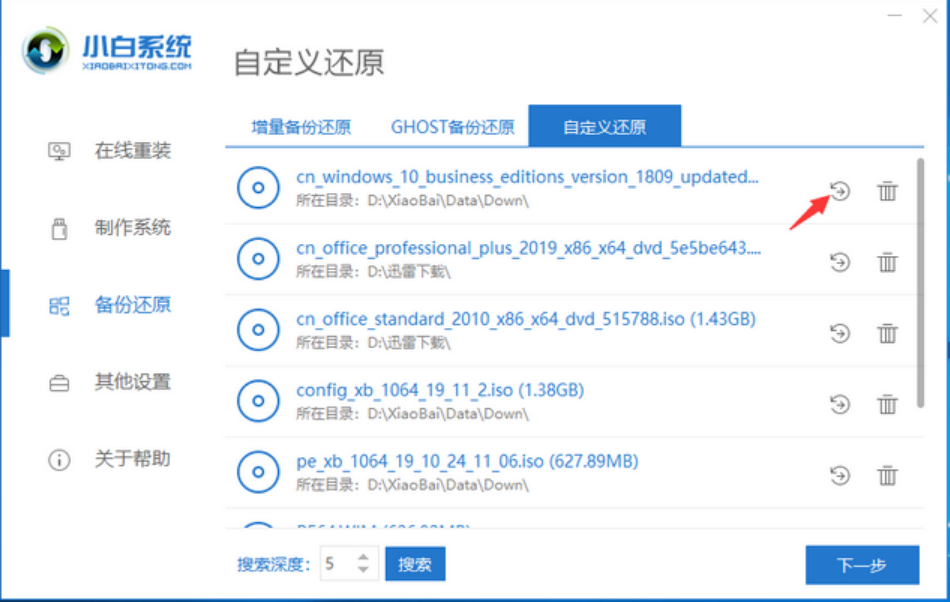Switch to 增量备份还原 tab
The image size is (950, 602).
(x=301, y=127)
